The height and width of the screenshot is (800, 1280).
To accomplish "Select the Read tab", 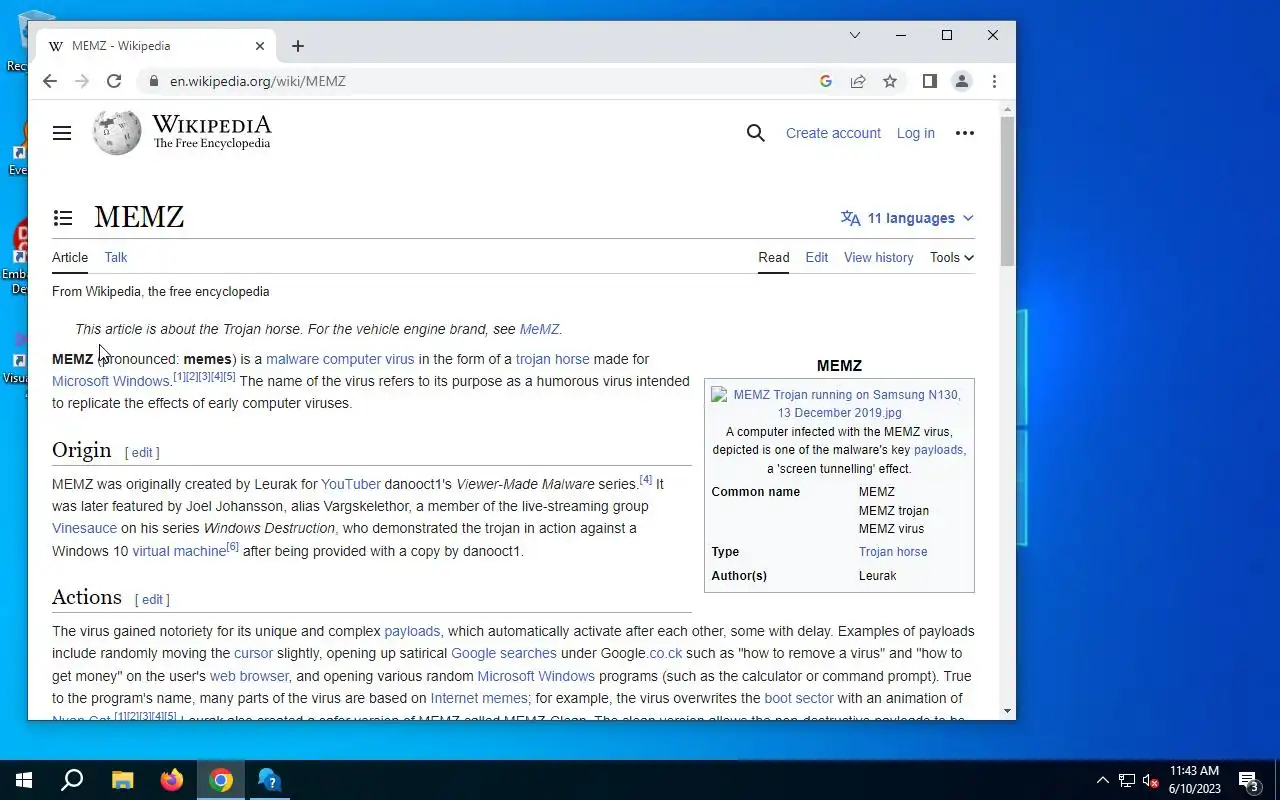I will click(774, 257).
